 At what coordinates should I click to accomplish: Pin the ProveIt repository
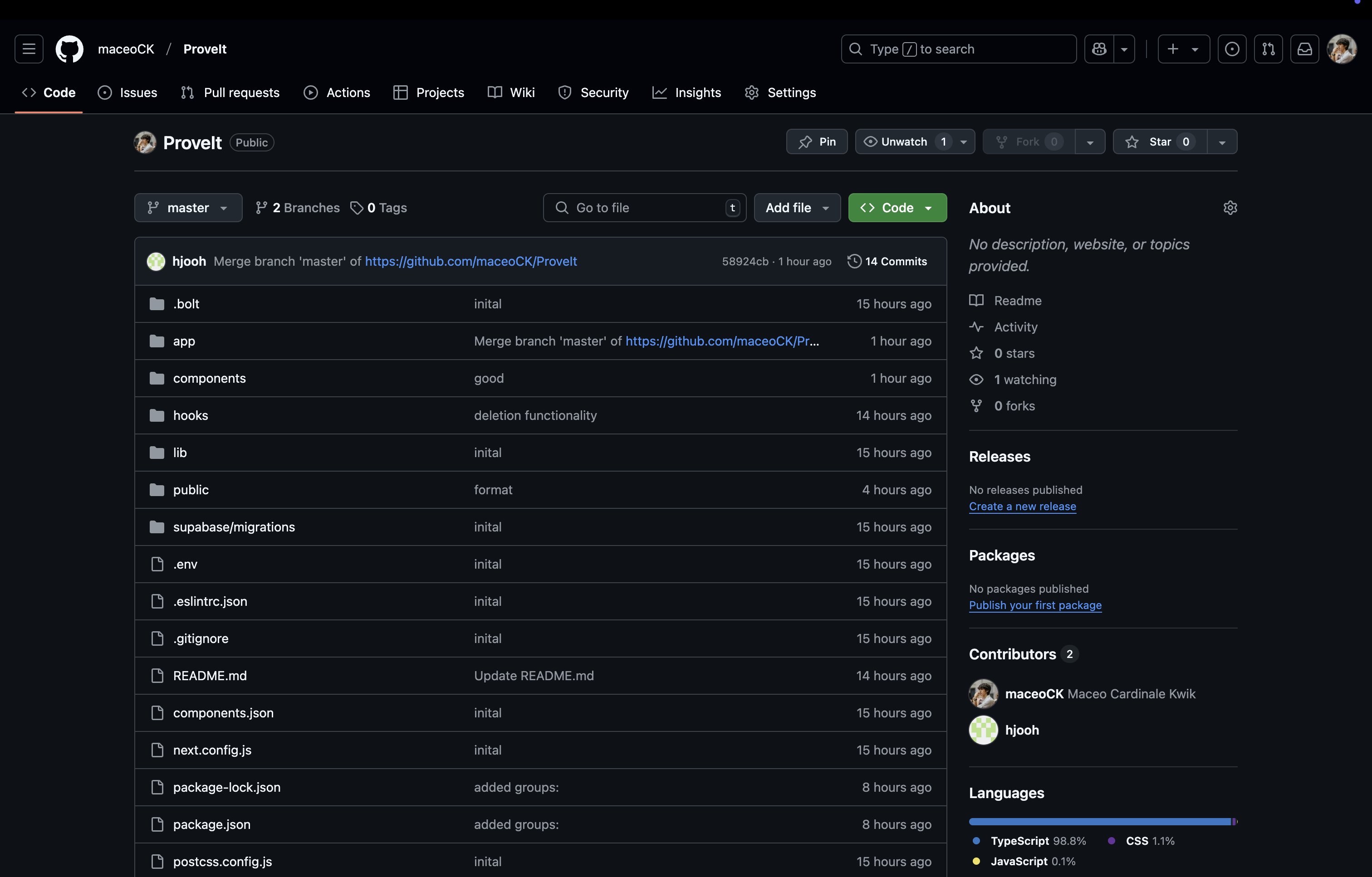[817, 142]
